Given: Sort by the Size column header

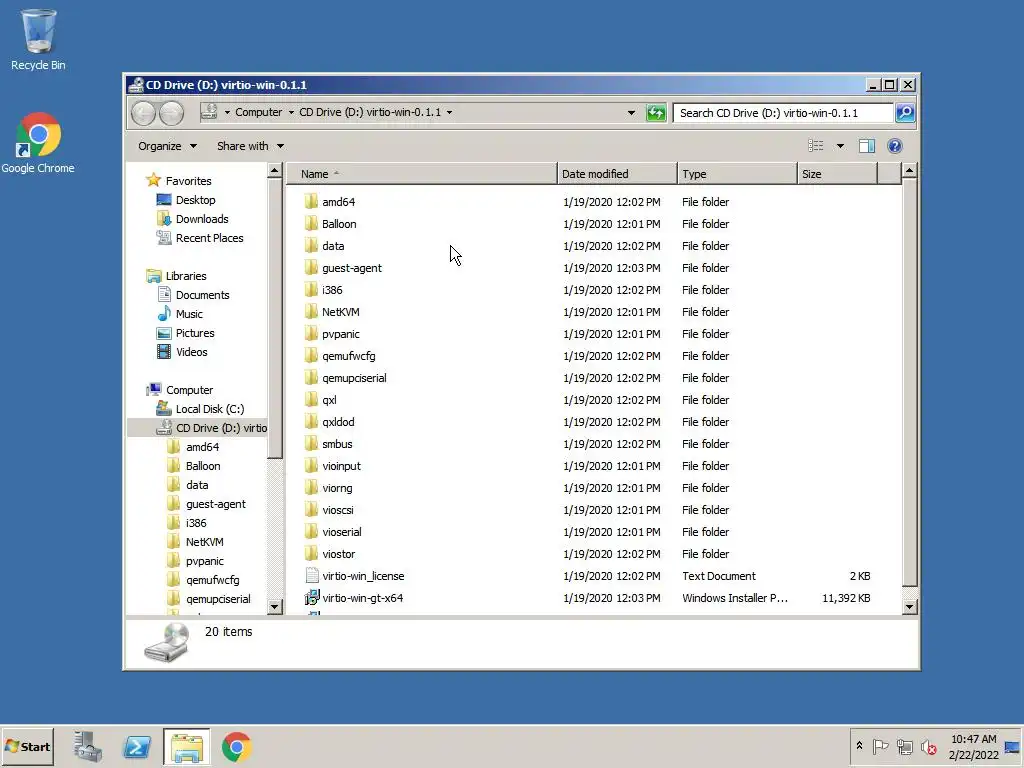Looking at the screenshot, I should click(x=837, y=174).
